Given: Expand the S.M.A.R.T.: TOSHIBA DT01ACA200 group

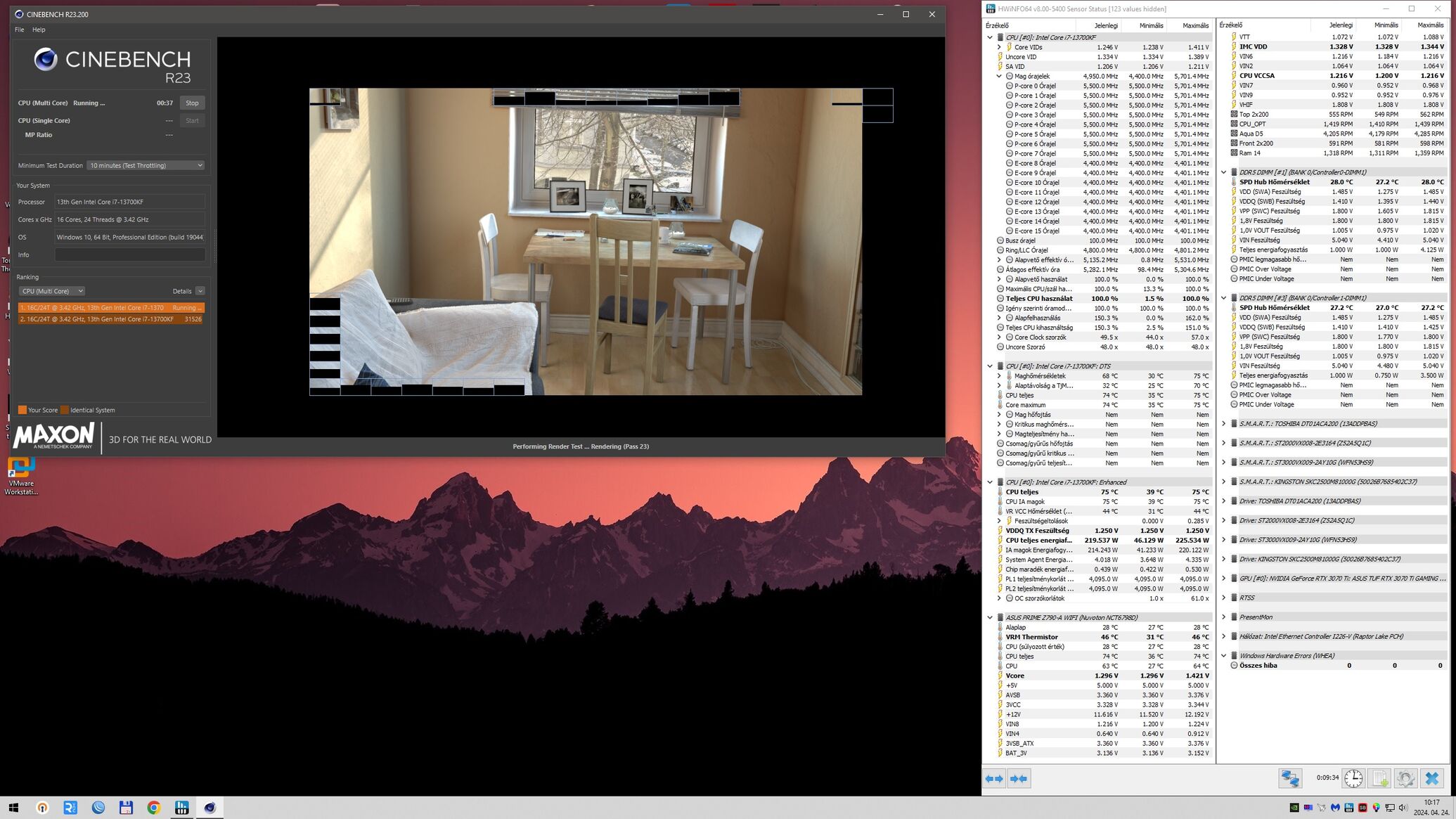Looking at the screenshot, I should click(x=1224, y=424).
